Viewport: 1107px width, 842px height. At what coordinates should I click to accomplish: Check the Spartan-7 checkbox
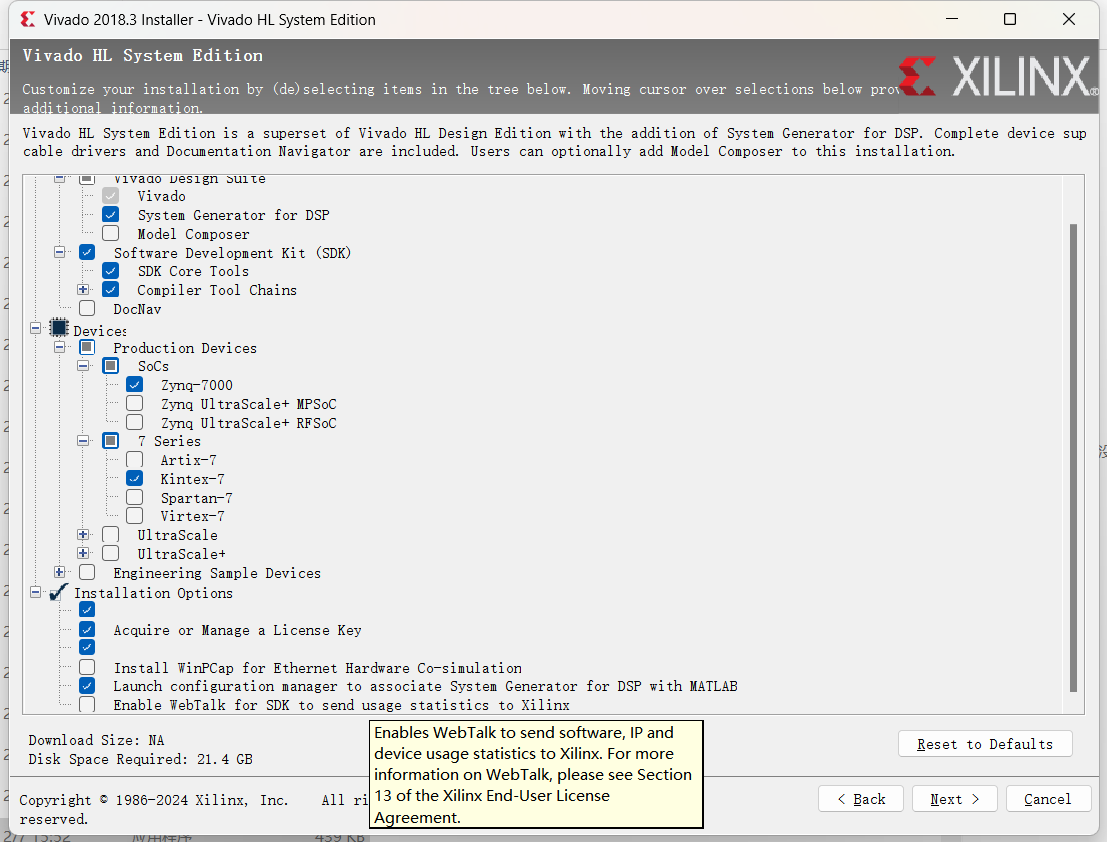pyautogui.click(x=134, y=497)
